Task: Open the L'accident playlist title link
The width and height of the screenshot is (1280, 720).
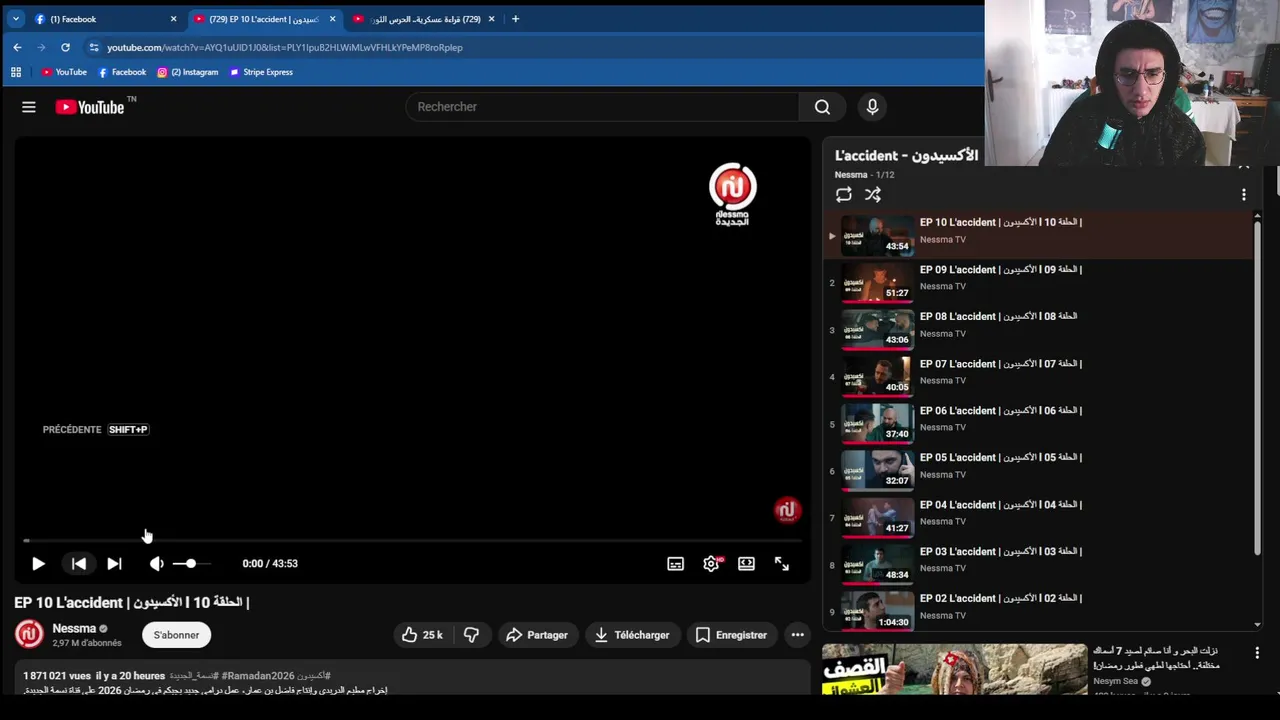Action: (907, 156)
